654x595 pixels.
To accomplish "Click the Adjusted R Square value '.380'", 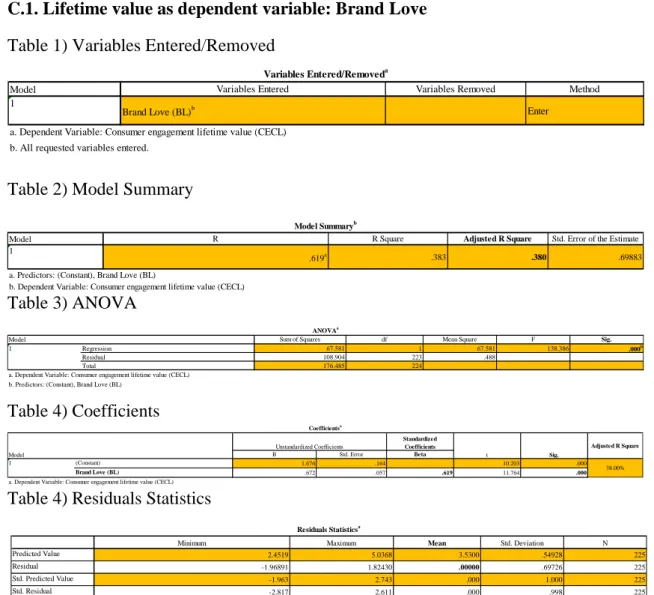I will tap(539, 257).
